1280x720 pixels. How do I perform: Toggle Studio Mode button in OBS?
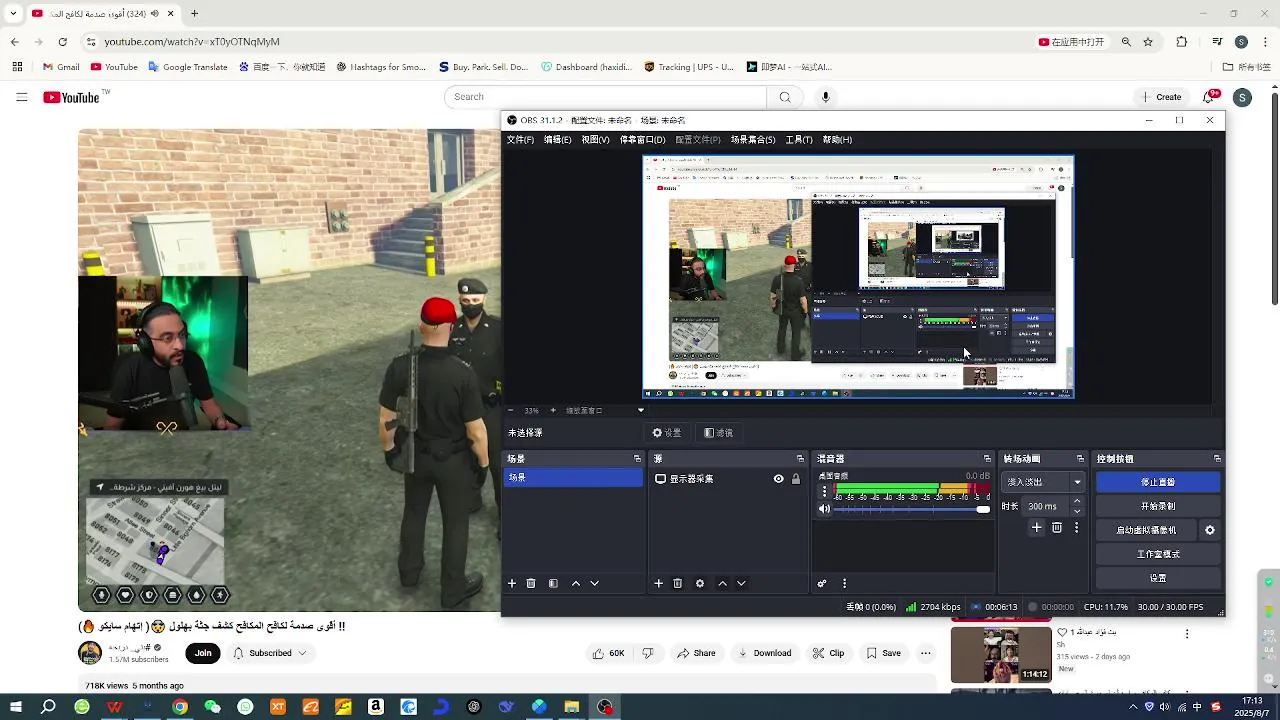pyautogui.click(x=1158, y=554)
